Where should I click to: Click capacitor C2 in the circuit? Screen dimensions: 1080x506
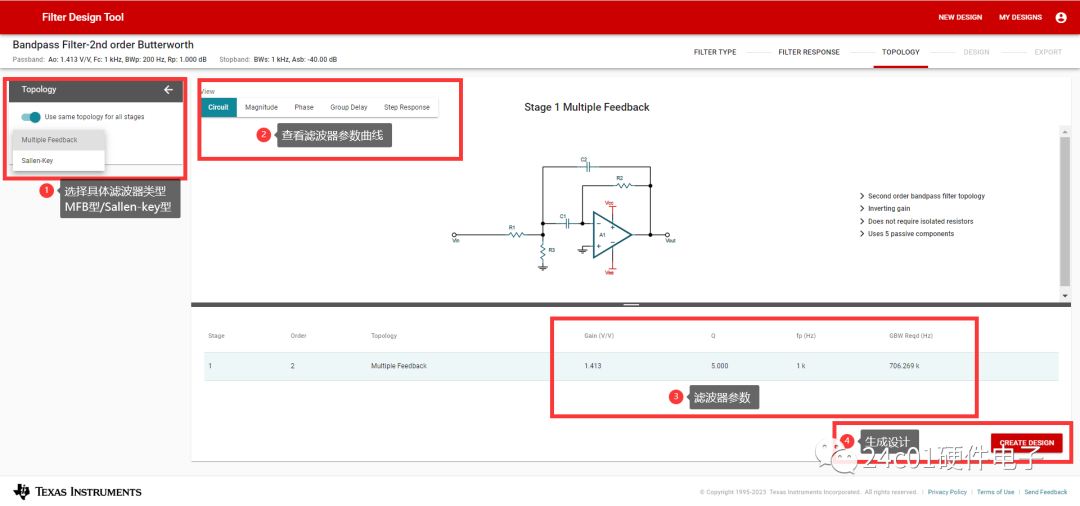[x=587, y=165]
